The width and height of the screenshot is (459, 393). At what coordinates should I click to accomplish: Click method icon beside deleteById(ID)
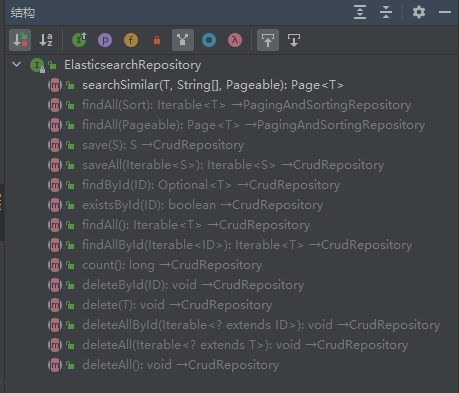(55, 285)
